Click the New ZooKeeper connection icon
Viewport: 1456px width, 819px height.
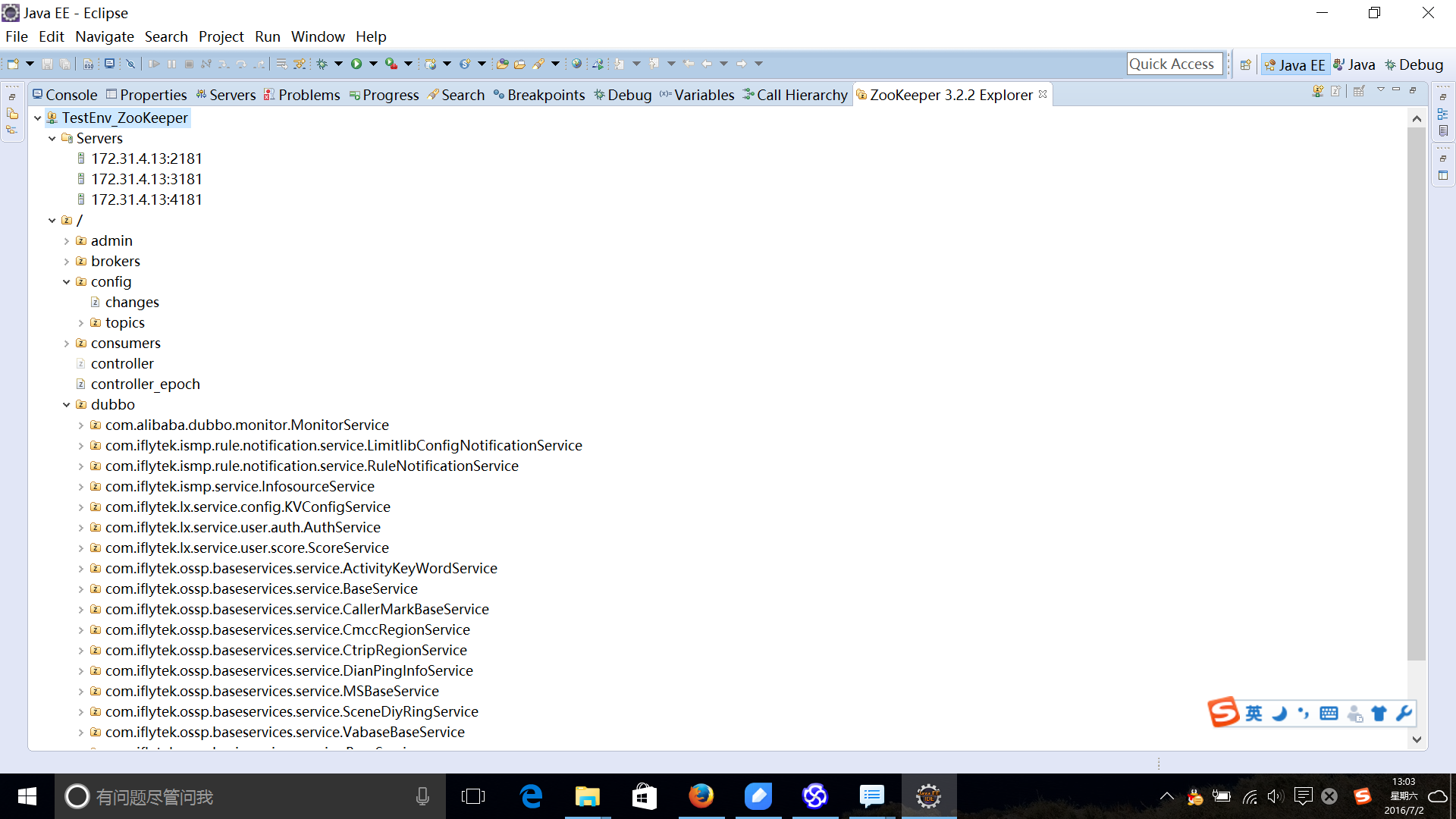click(x=1317, y=91)
